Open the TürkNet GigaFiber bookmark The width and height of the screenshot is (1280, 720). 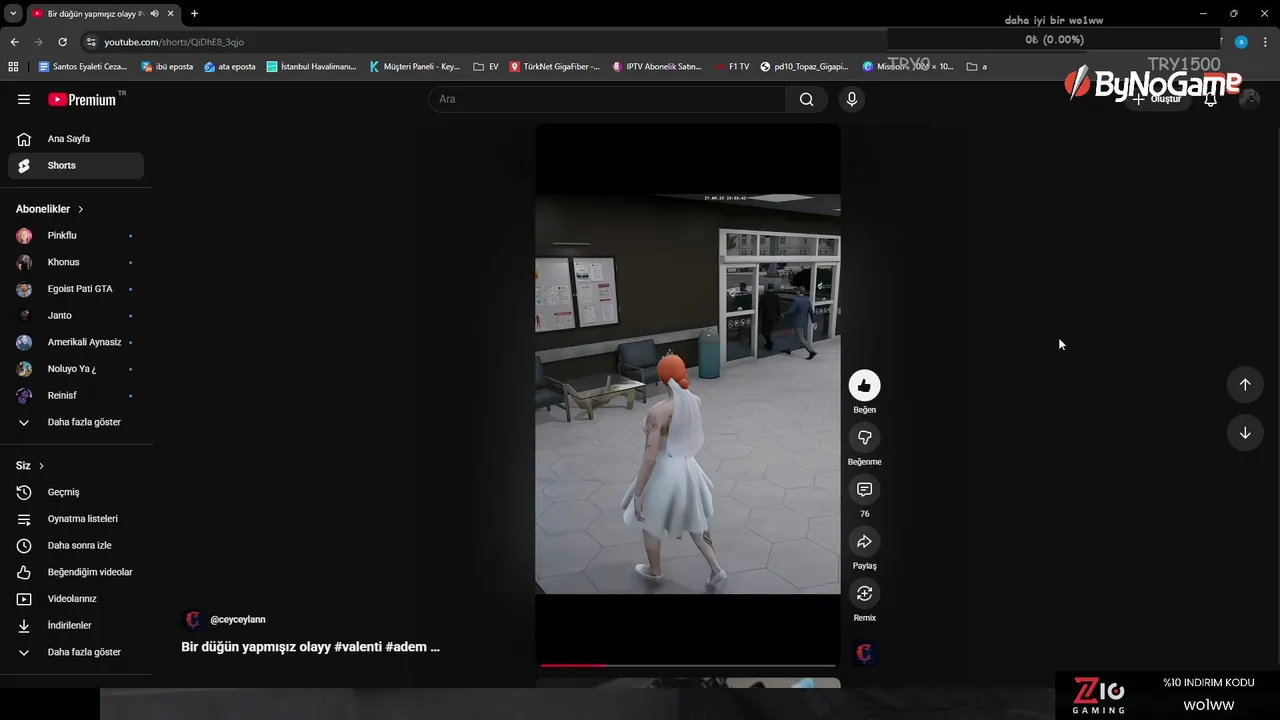(555, 67)
